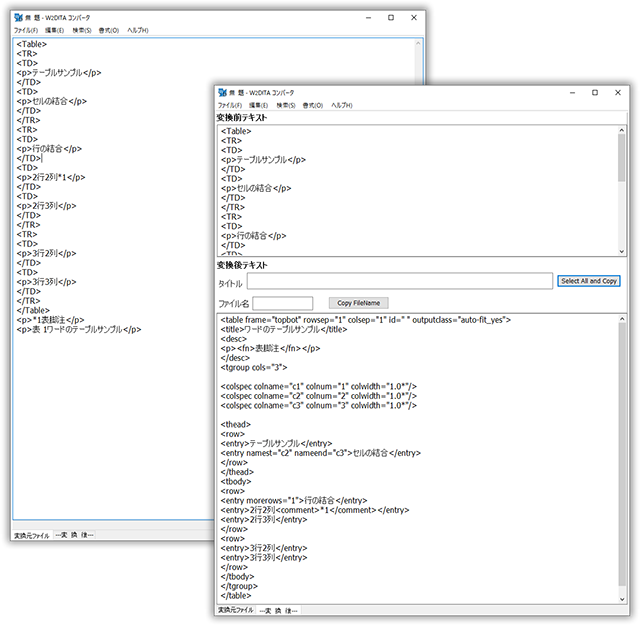Click <p>2行2列*1</p> line in back window
The width and height of the screenshot is (640, 626).
tap(51, 178)
